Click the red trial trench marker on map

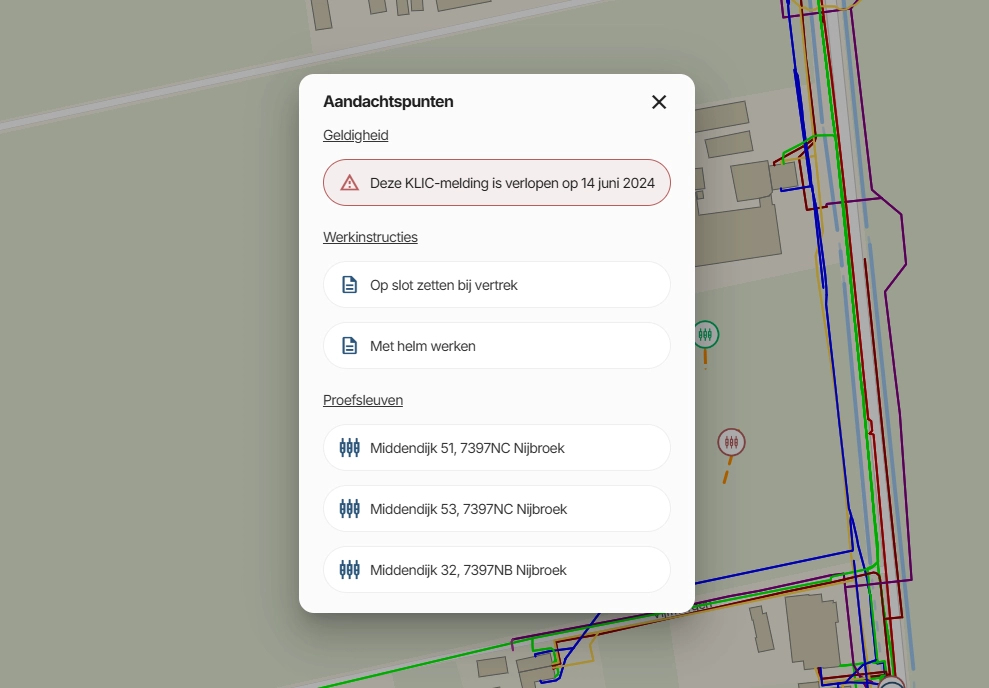(x=731, y=442)
